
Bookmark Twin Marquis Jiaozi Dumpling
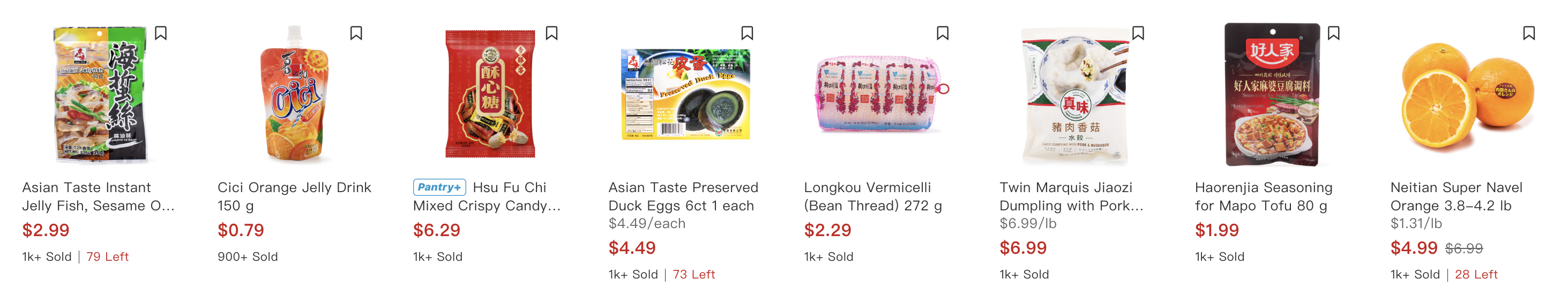(x=1138, y=33)
